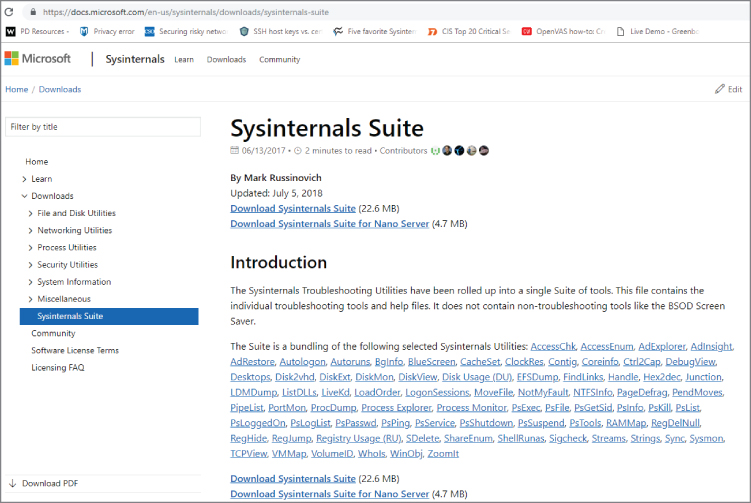Expand Miscellaneous chevron
751x503 pixels.
[x=31, y=299]
